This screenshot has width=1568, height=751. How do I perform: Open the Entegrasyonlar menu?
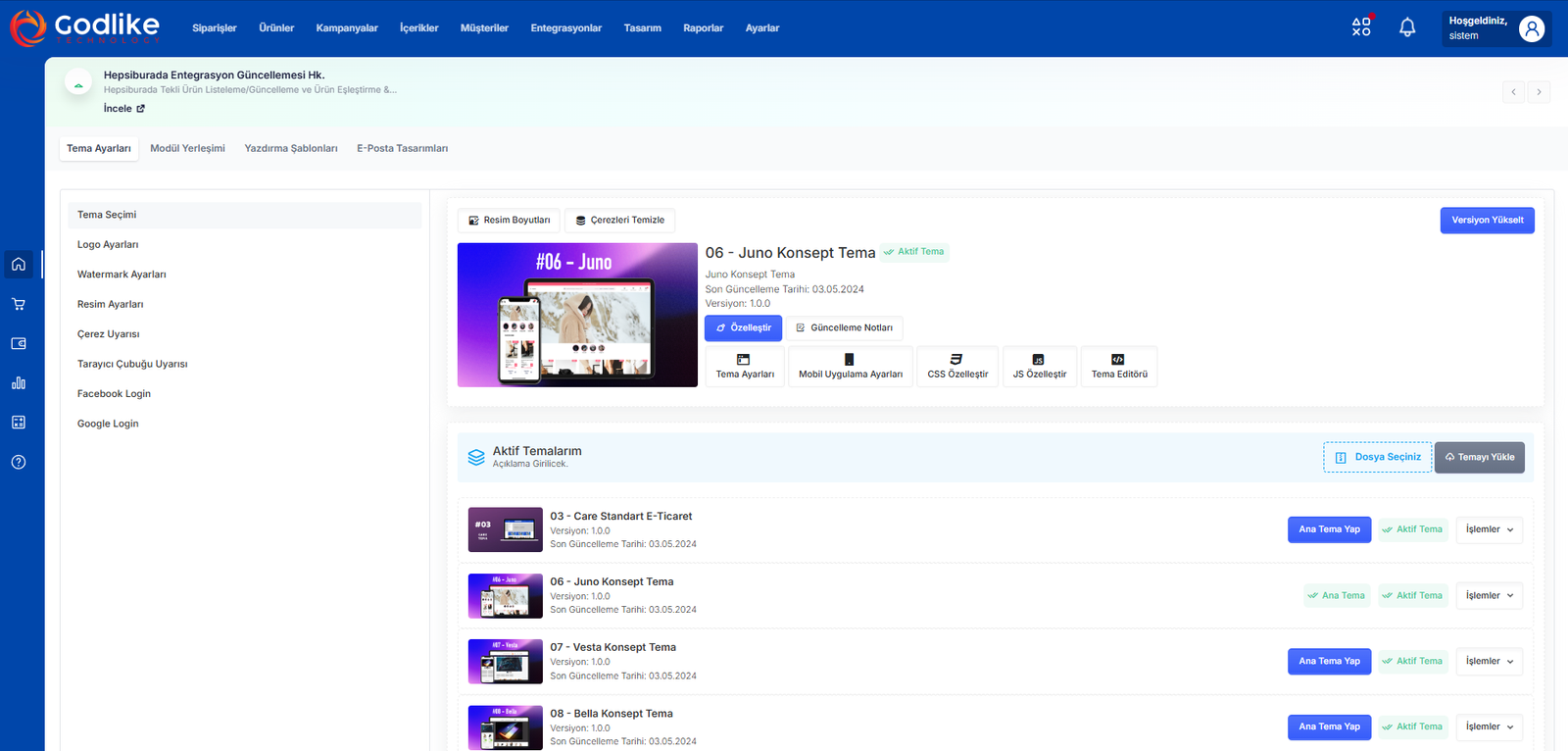tap(565, 28)
